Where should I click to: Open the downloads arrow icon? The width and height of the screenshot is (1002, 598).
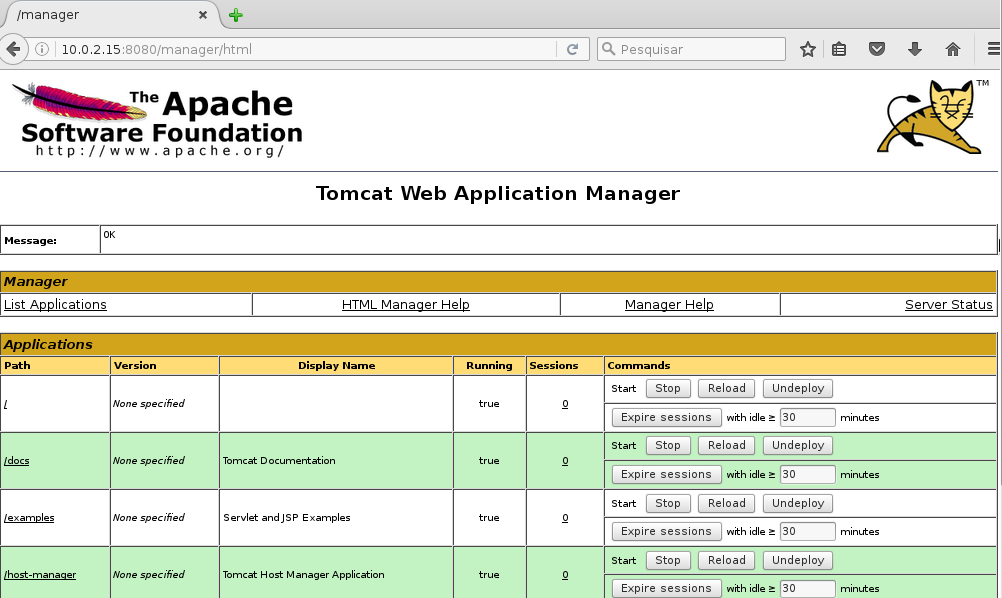(x=914, y=49)
